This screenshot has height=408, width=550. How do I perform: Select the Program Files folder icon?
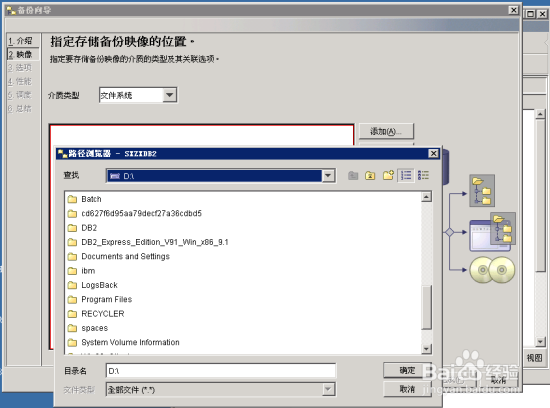click(72, 300)
